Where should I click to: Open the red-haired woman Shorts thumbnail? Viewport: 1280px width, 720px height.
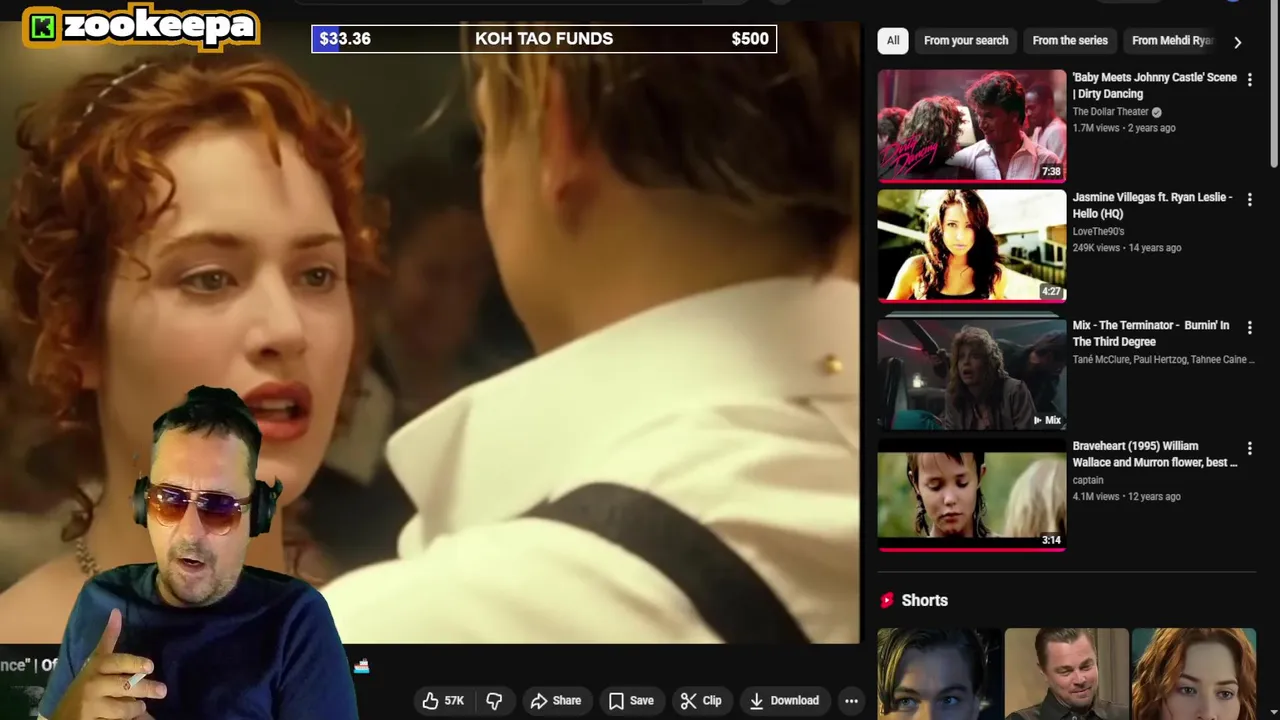pos(1194,674)
